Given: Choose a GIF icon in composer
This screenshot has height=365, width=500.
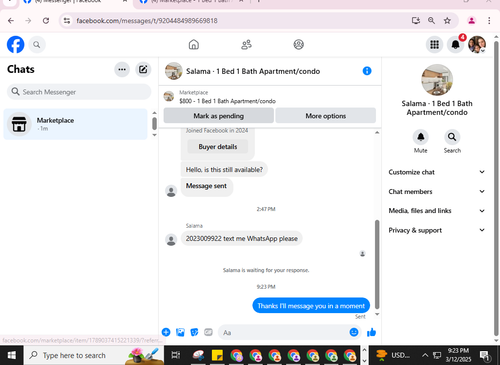Looking at the screenshot, I should [x=208, y=332].
